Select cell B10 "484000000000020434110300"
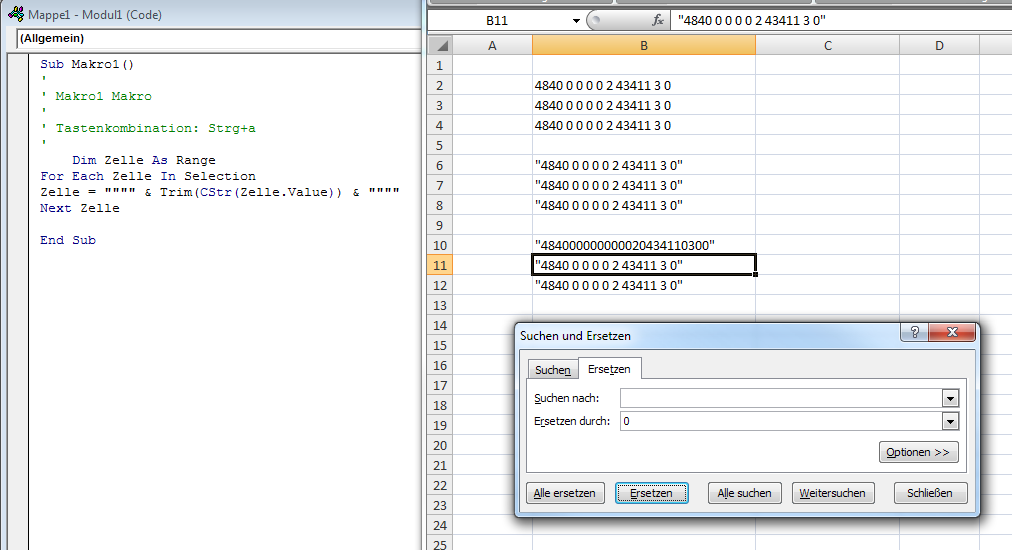1012x550 pixels. (x=643, y=245)
